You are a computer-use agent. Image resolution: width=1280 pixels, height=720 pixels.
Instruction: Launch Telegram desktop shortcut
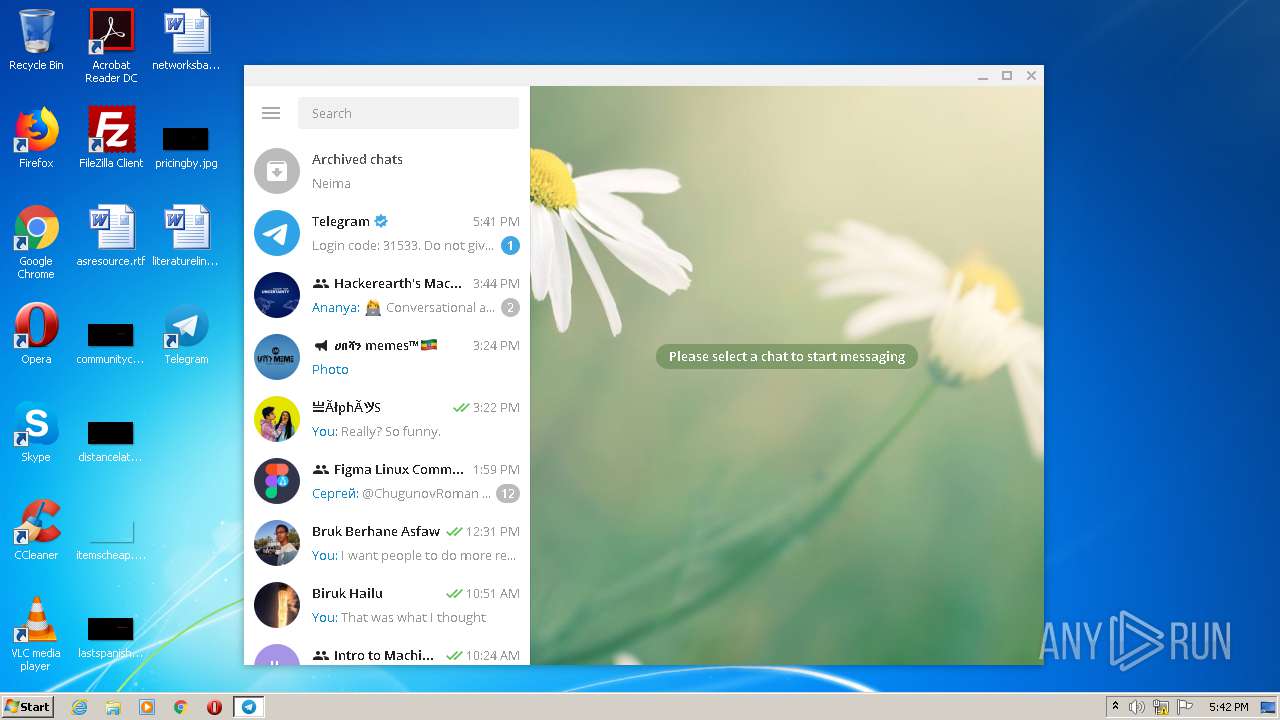(186, 334)
